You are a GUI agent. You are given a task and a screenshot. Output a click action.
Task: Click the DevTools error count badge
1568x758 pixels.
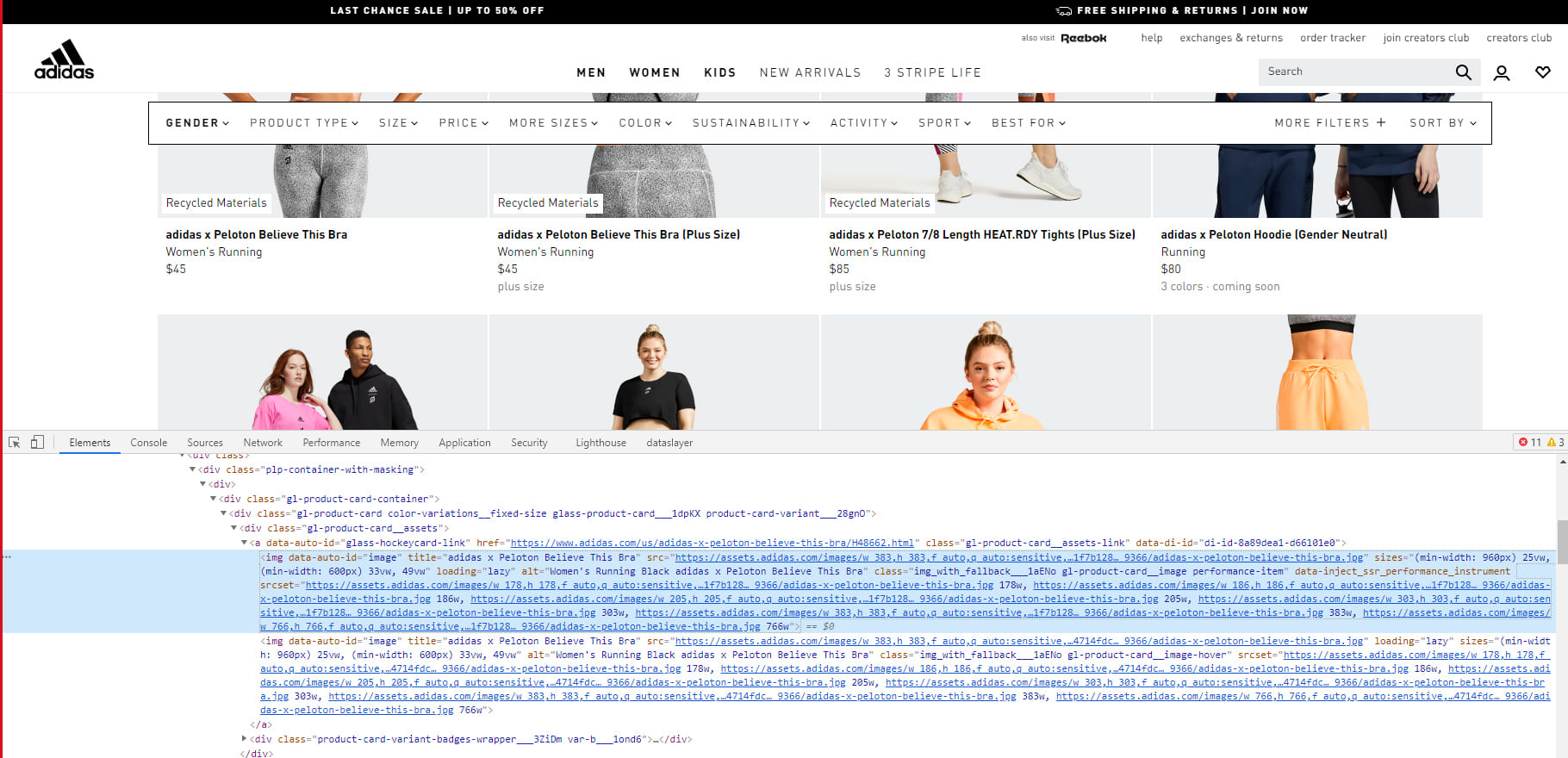point(1529,442)
